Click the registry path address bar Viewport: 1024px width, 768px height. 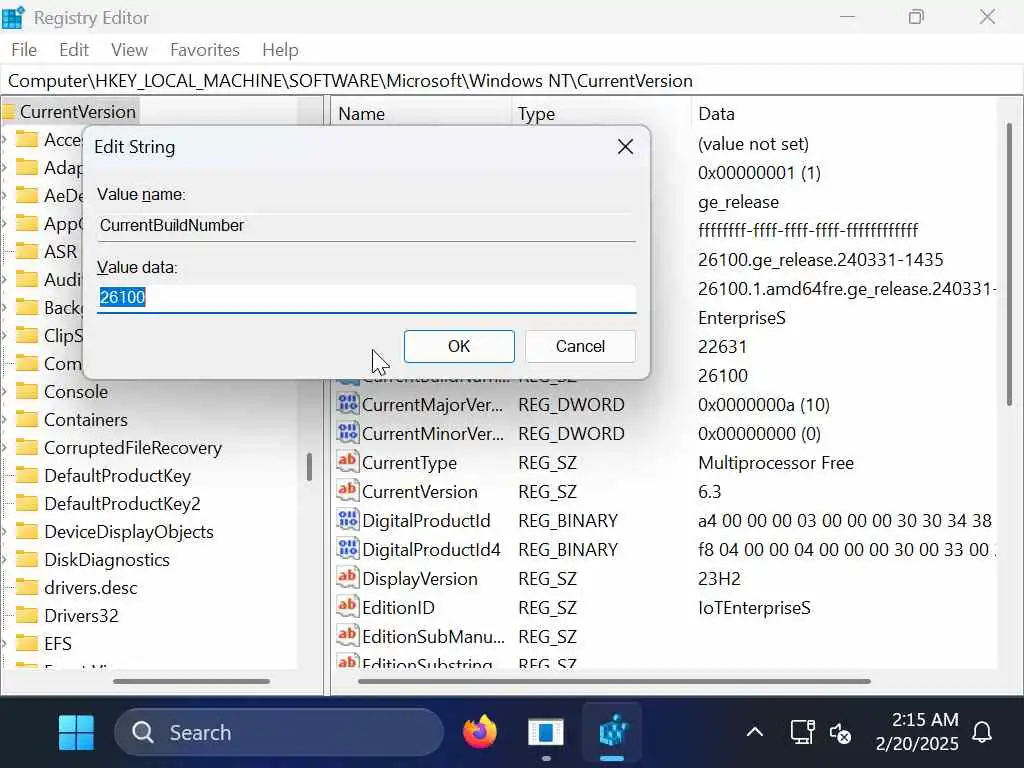tap(512, 81)
